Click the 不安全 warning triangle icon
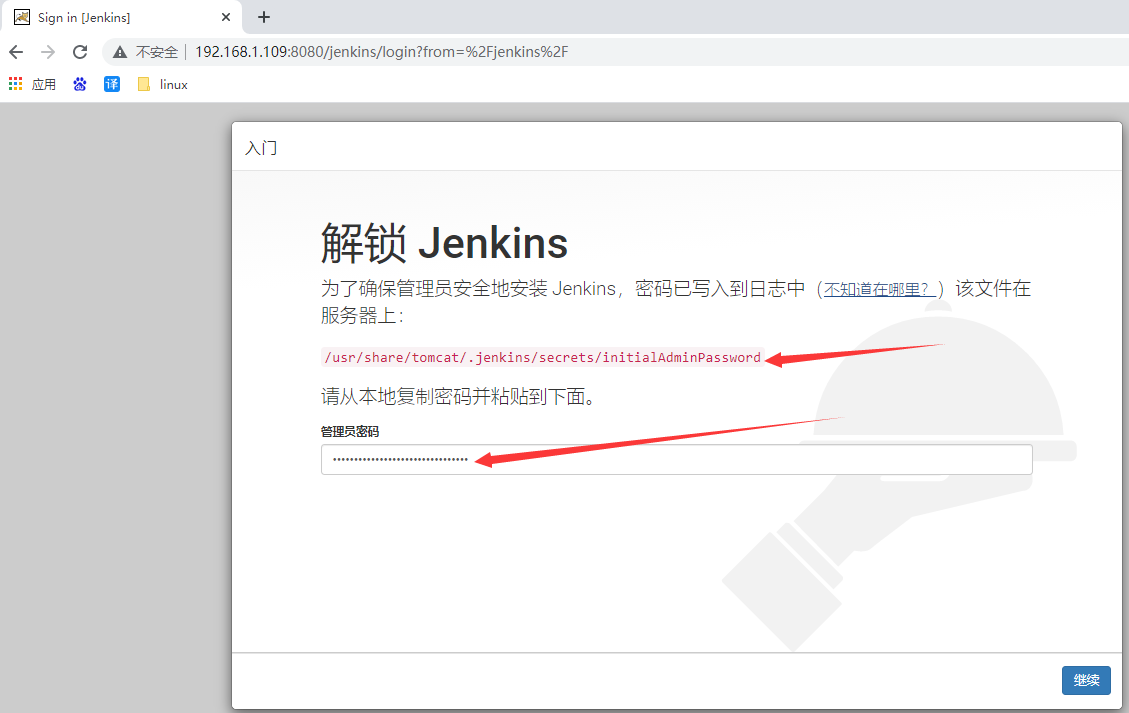The image size is (1129, 713). pyautogui.click(x=120, y=52)
